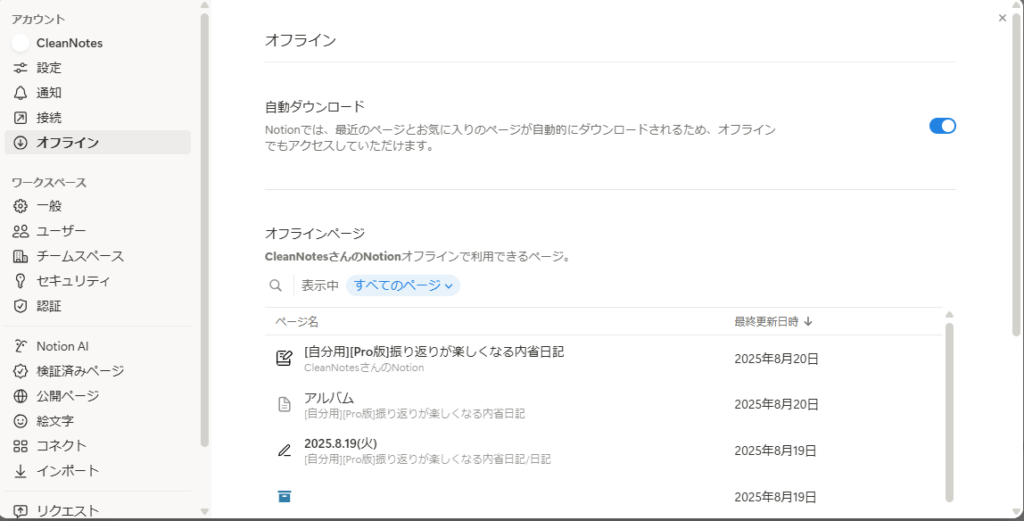Image resolution: width=1024 pixels, height=521 pixels.
Task: Click the offline pages list scrollbar
Action: pos(950,411)
